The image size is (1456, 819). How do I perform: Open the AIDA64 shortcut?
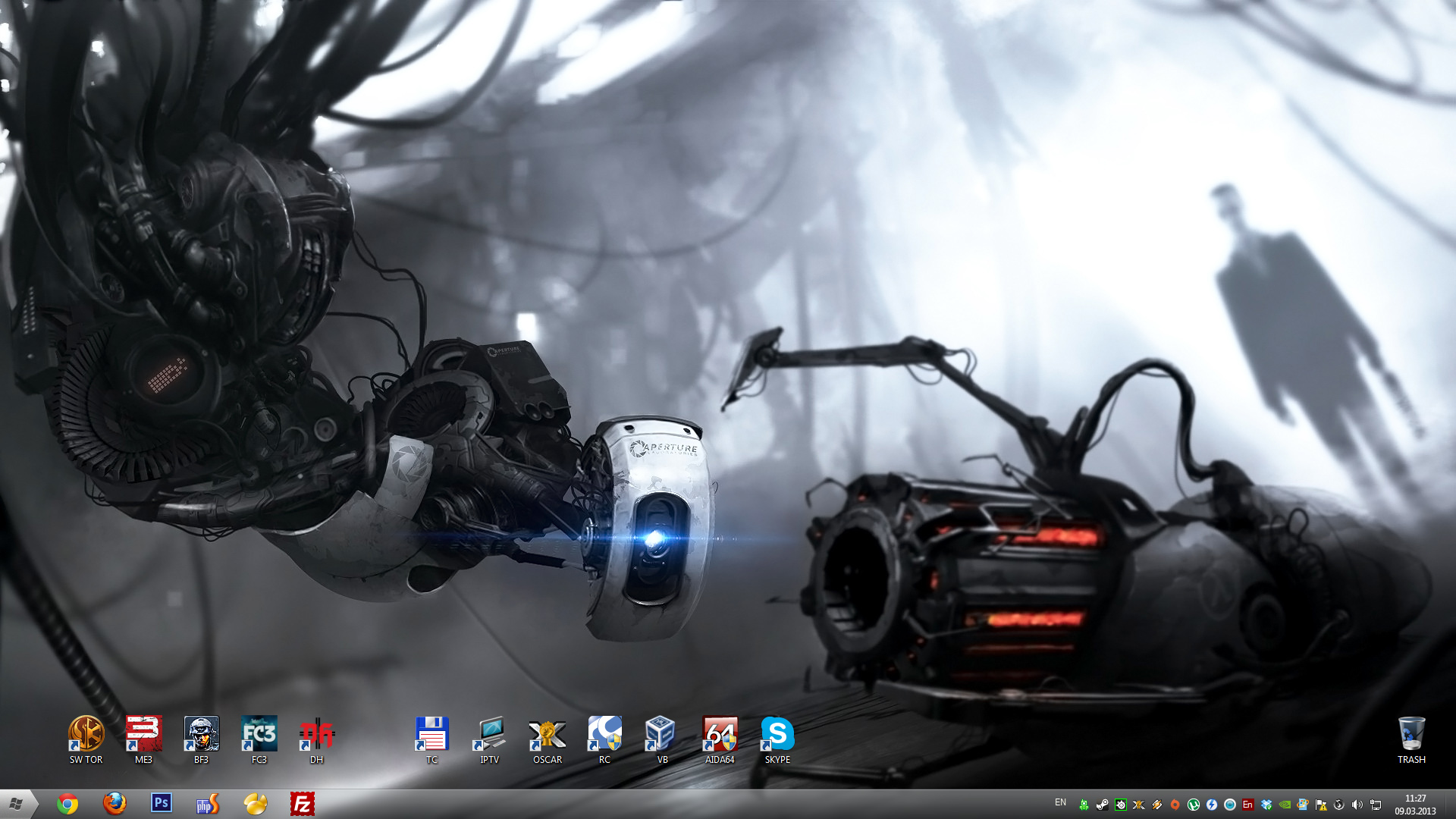point(720,739)
